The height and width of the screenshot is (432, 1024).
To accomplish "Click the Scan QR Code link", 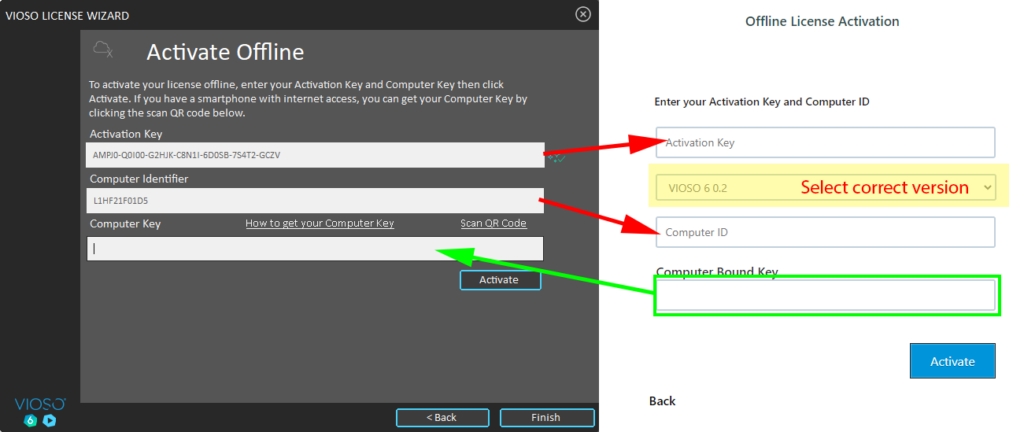I will pos(493,224).
